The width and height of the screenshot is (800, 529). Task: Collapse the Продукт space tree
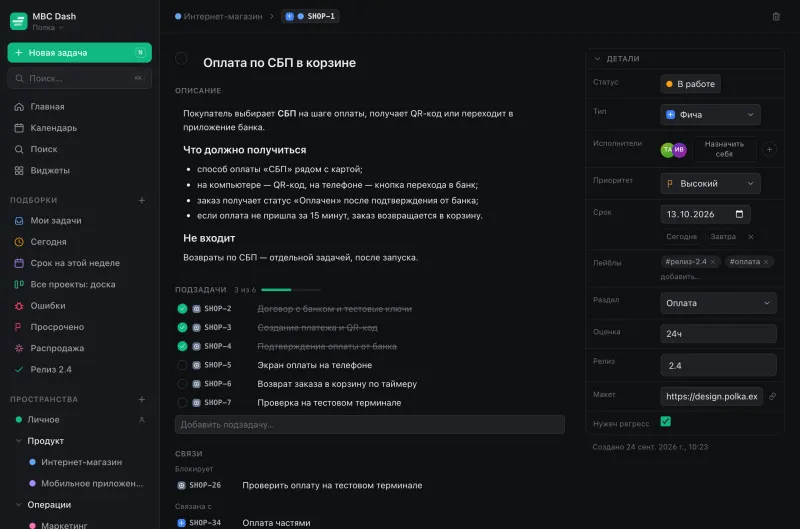point(19,441)
